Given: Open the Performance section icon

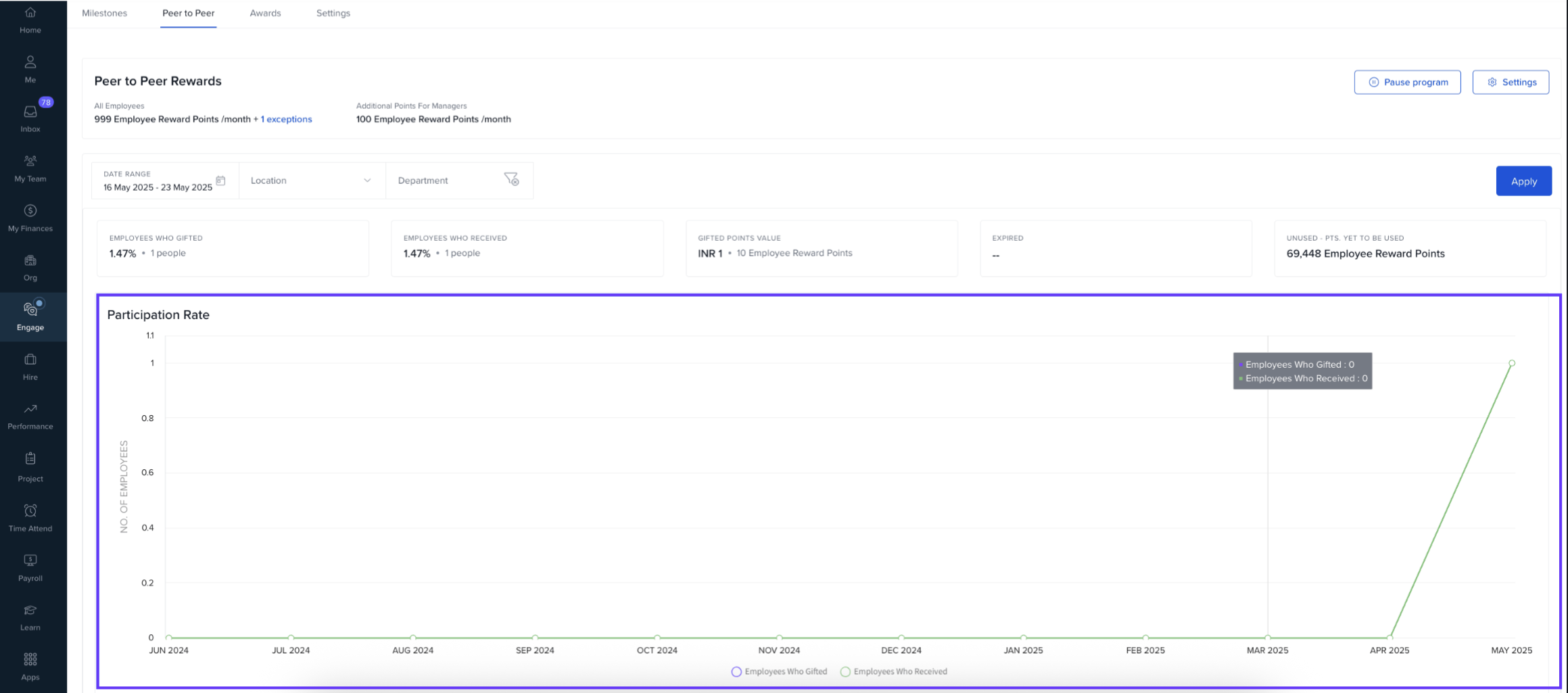Looking at the screenshot, I should click(30, 409).
